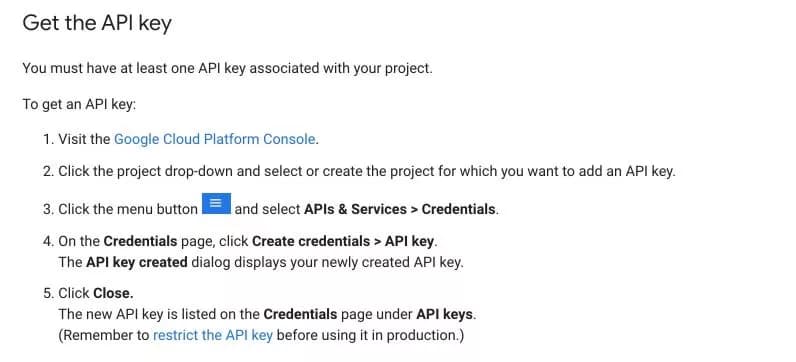Click the '(Remember to' text
Viewport: 796px width, 362px height.
(104, 335)
